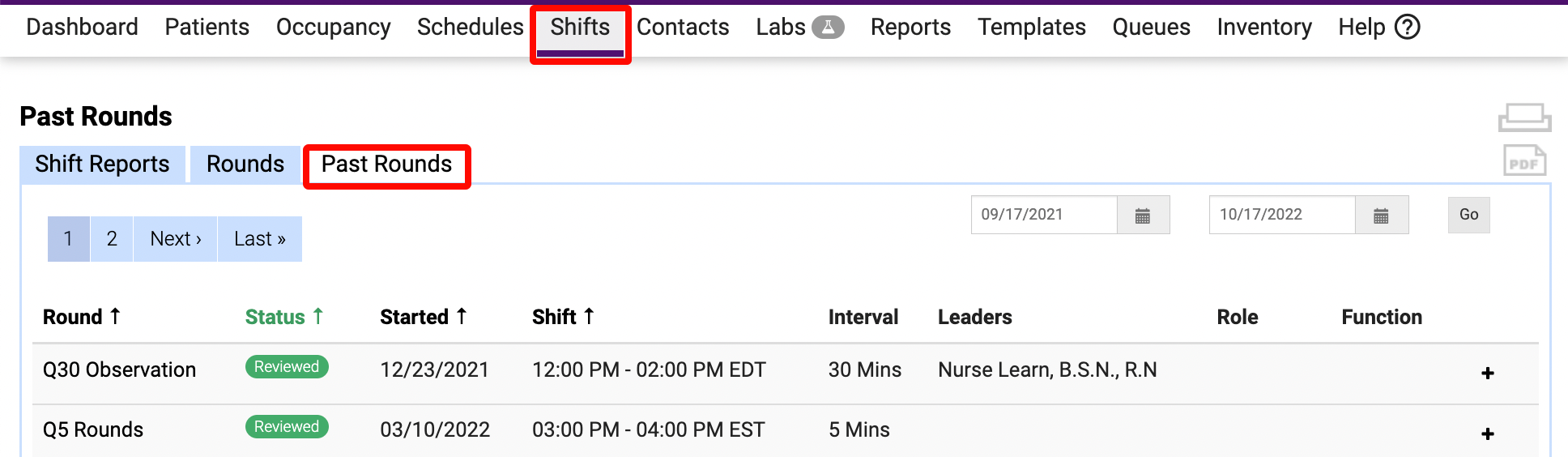Click the Labs flask icon

(828, 28)
